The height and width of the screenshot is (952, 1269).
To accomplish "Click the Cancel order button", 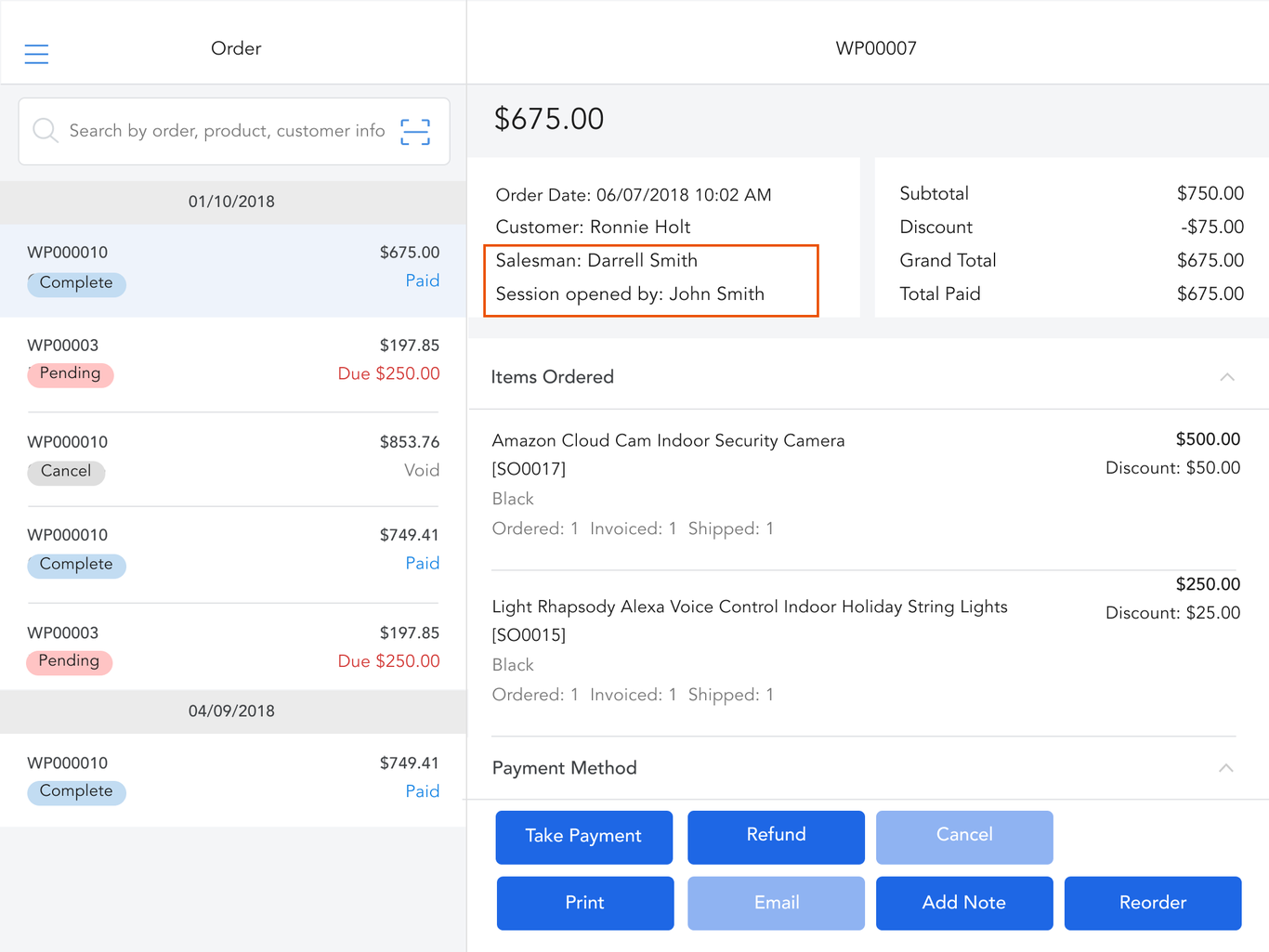I will coord(963,836).
